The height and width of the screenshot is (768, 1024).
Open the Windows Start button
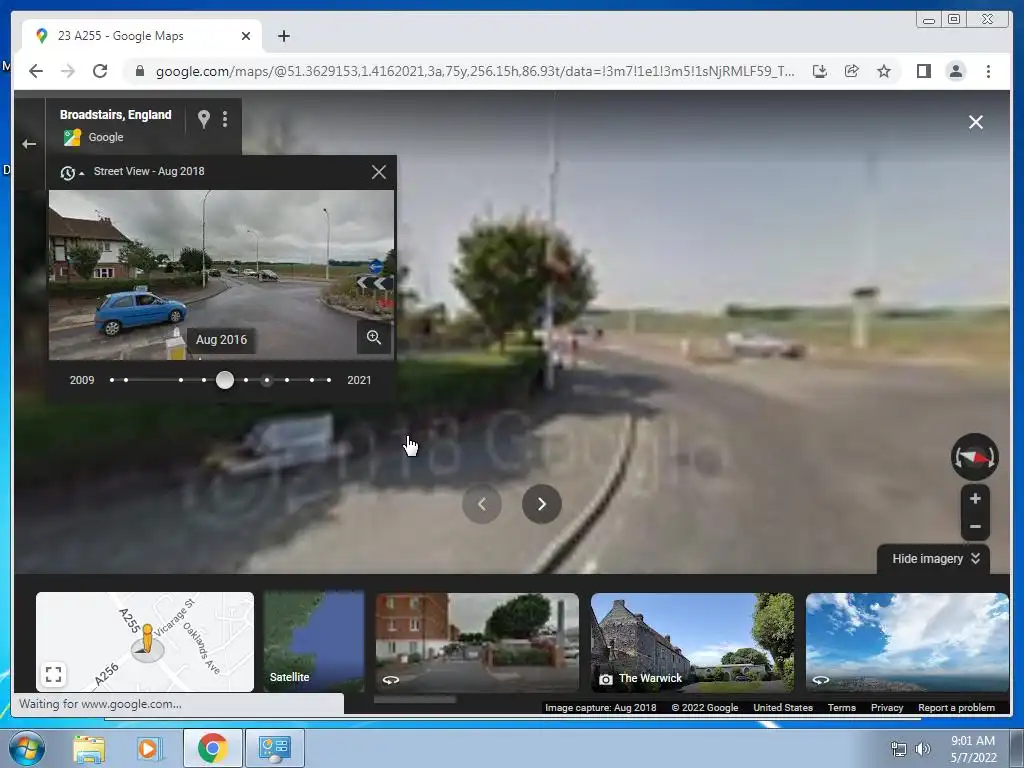click(x=26, y=748)
